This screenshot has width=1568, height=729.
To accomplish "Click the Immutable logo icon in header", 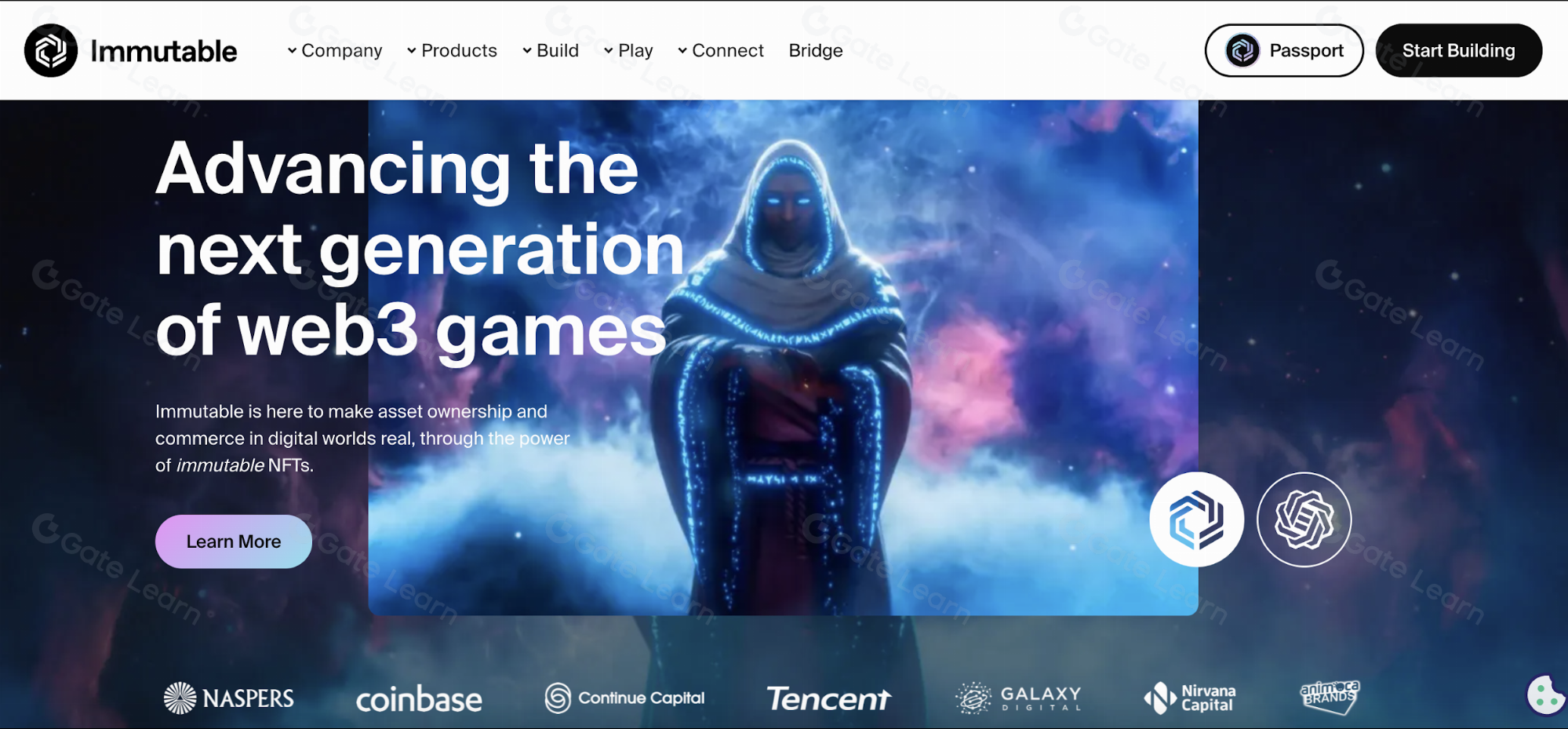I will tap(51, 51).
